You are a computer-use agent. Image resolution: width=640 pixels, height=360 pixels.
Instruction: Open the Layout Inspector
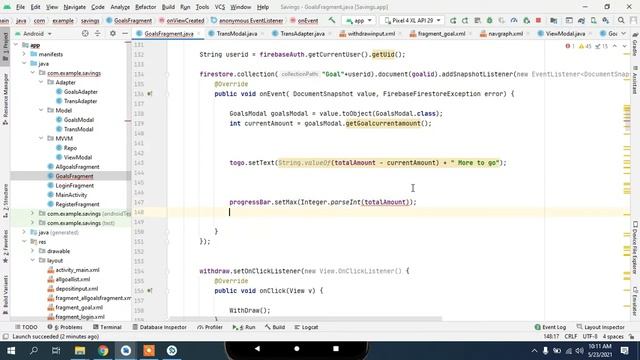600,327
